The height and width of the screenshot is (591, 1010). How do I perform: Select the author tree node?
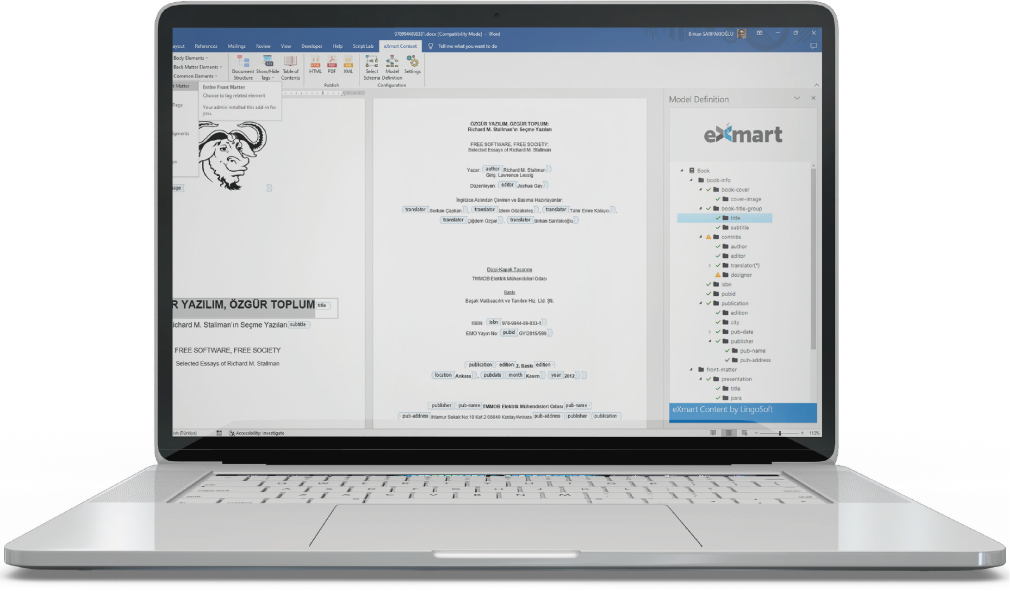pyautogui.click(x=739, y=247)
